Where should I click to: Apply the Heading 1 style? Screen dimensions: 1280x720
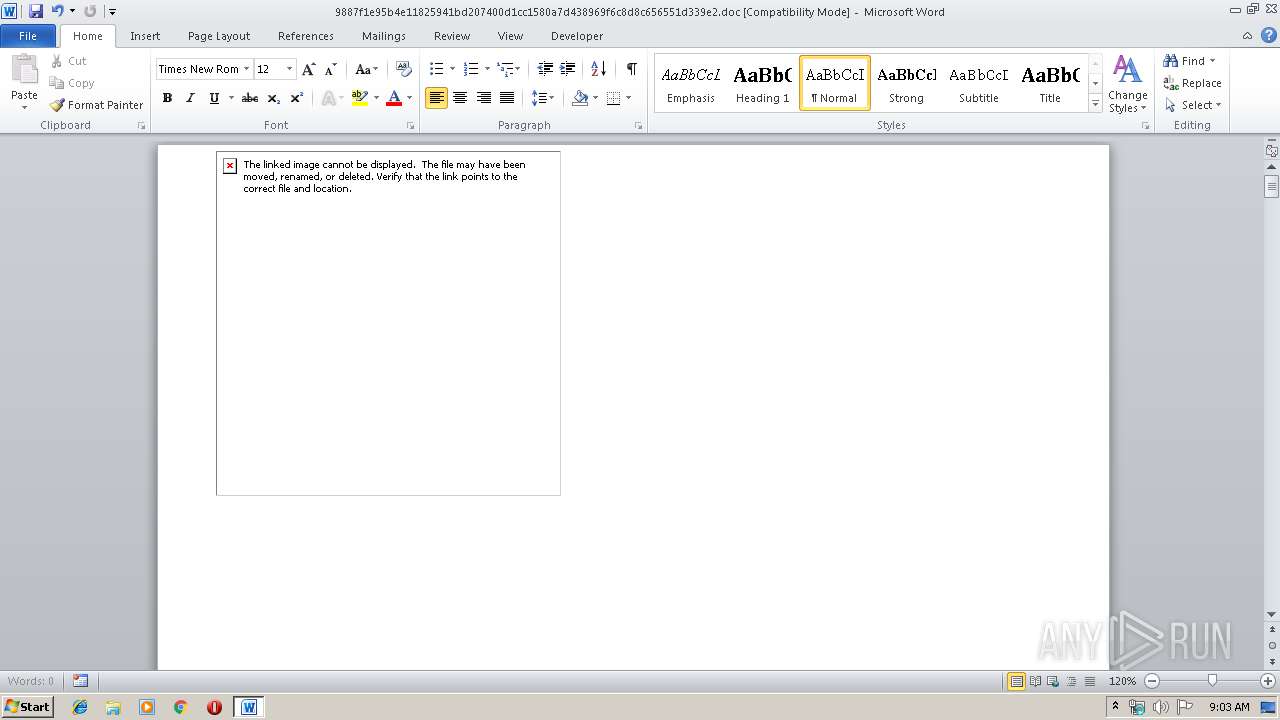tap(762, 83)
